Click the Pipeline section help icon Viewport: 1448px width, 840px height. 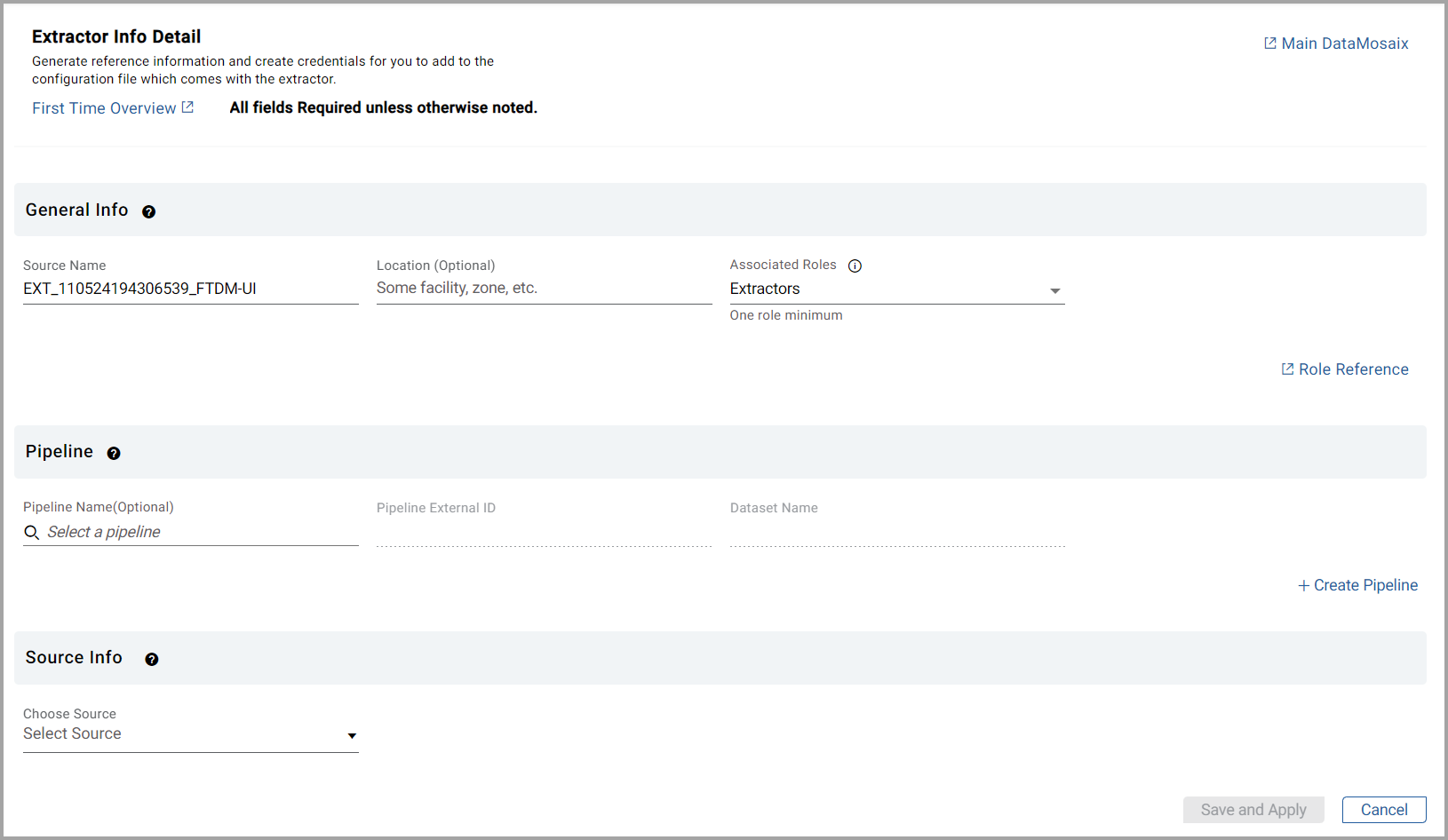[x=114, y=453]
